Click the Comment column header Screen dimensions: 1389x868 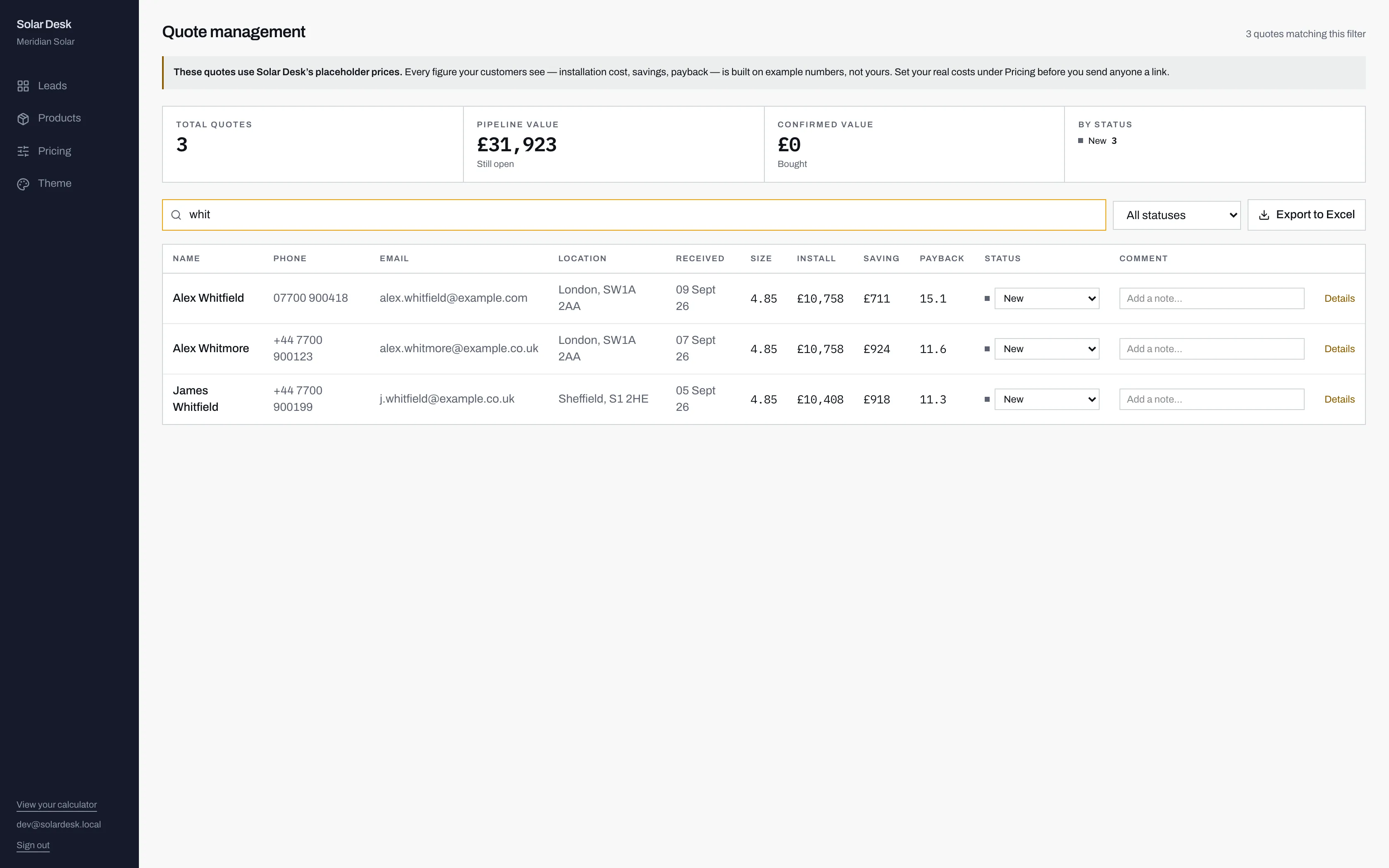(1143, 258)
